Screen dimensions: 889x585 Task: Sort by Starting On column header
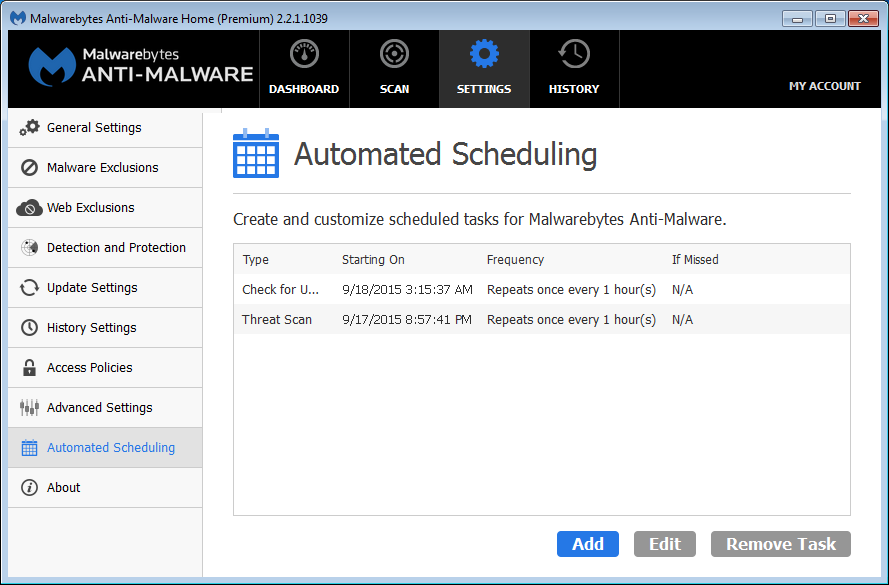[x=373, y=260]
